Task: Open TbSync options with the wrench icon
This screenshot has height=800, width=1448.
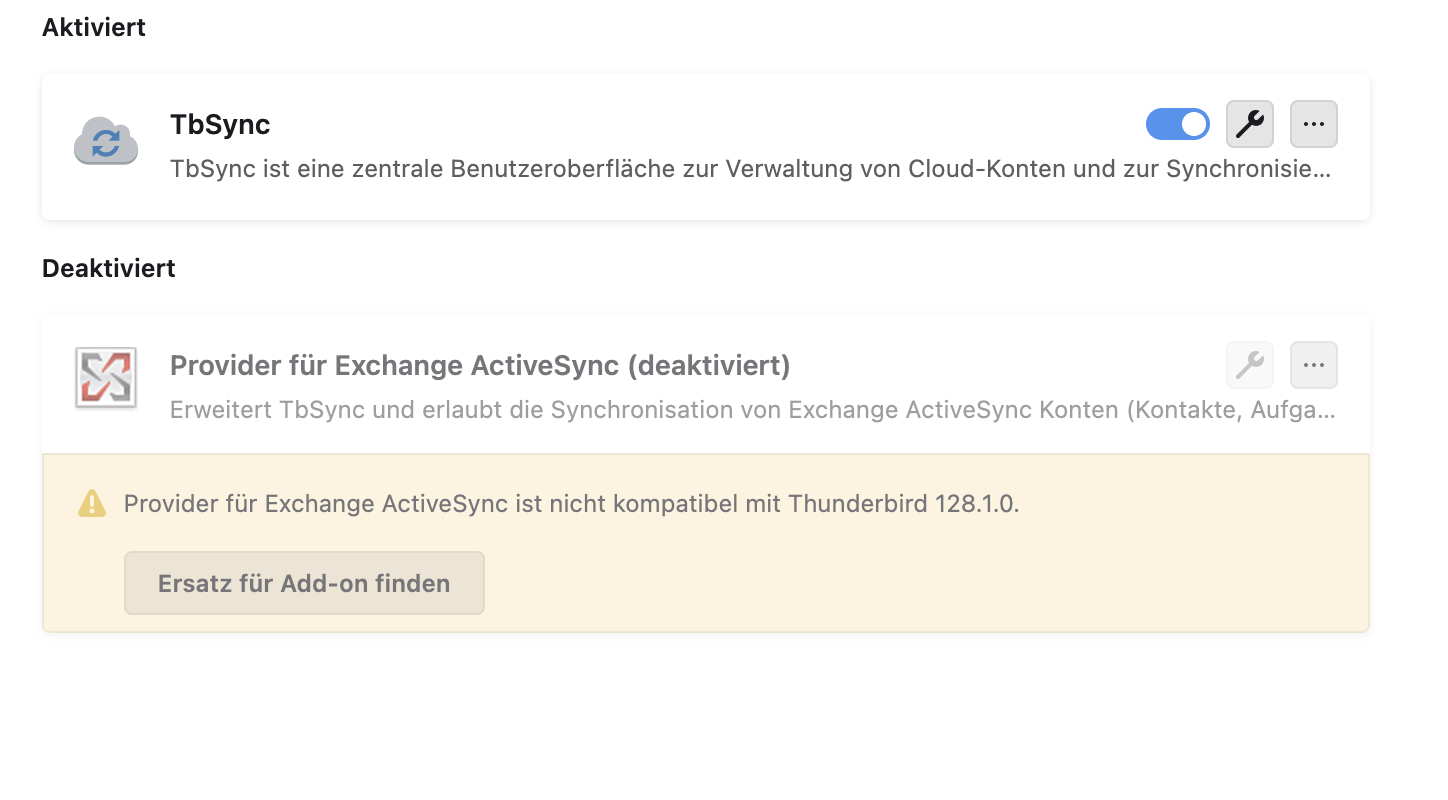Action: pos(1249,125)
